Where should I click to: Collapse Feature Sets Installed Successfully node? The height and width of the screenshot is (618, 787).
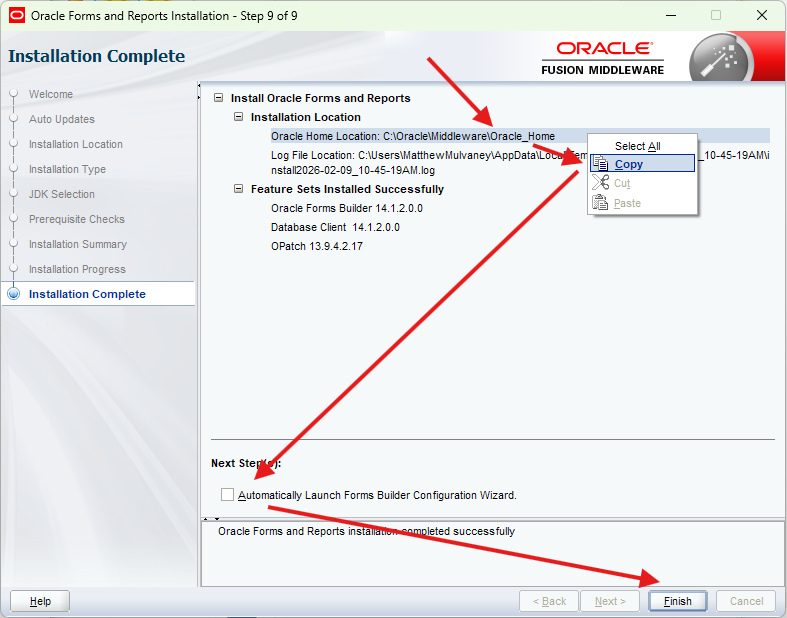point(238,189)
